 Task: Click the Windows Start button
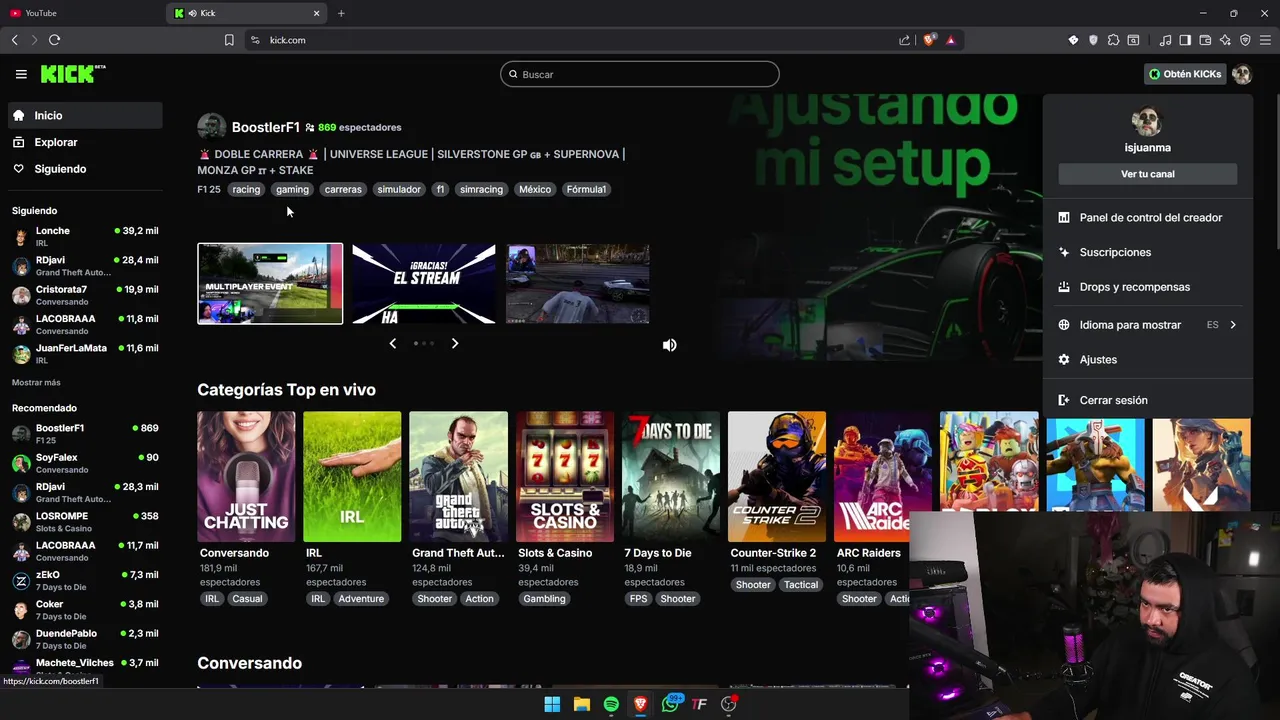click(552, 704)
